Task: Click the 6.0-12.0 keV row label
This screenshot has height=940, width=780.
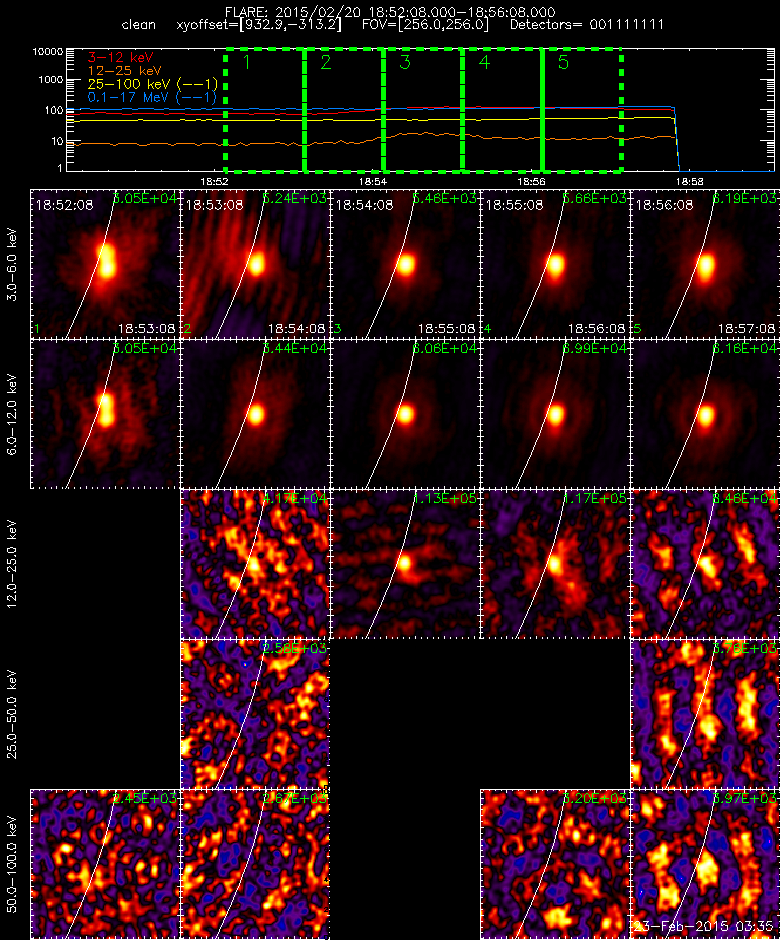Action: [x=12, y=414]
